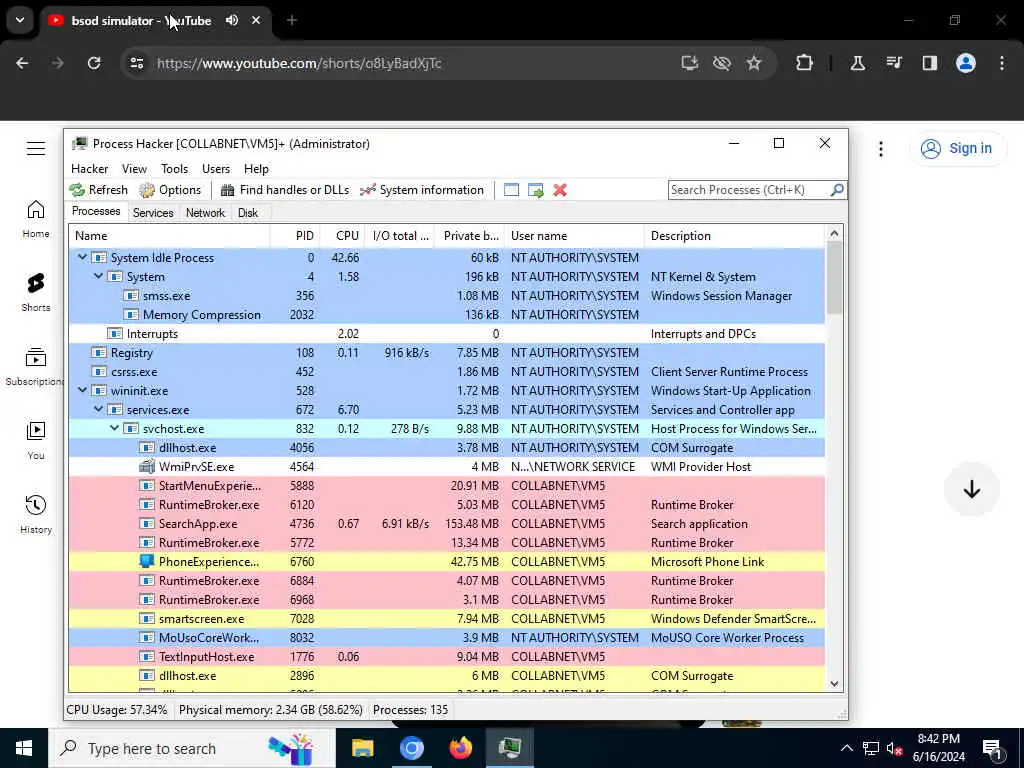The image size is (1024, 768).
Task: Open the Users menu
Action: (216, 168)
